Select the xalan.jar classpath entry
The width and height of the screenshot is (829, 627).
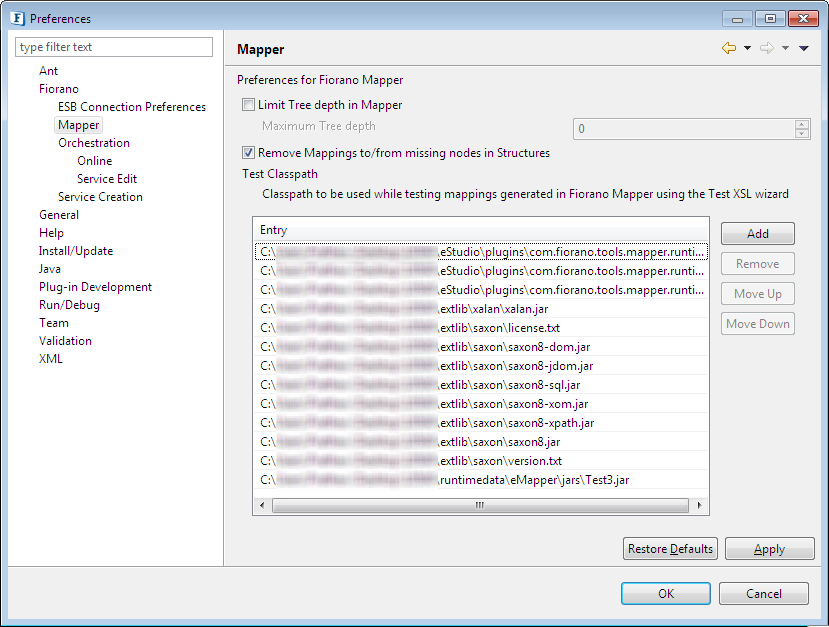480,309
